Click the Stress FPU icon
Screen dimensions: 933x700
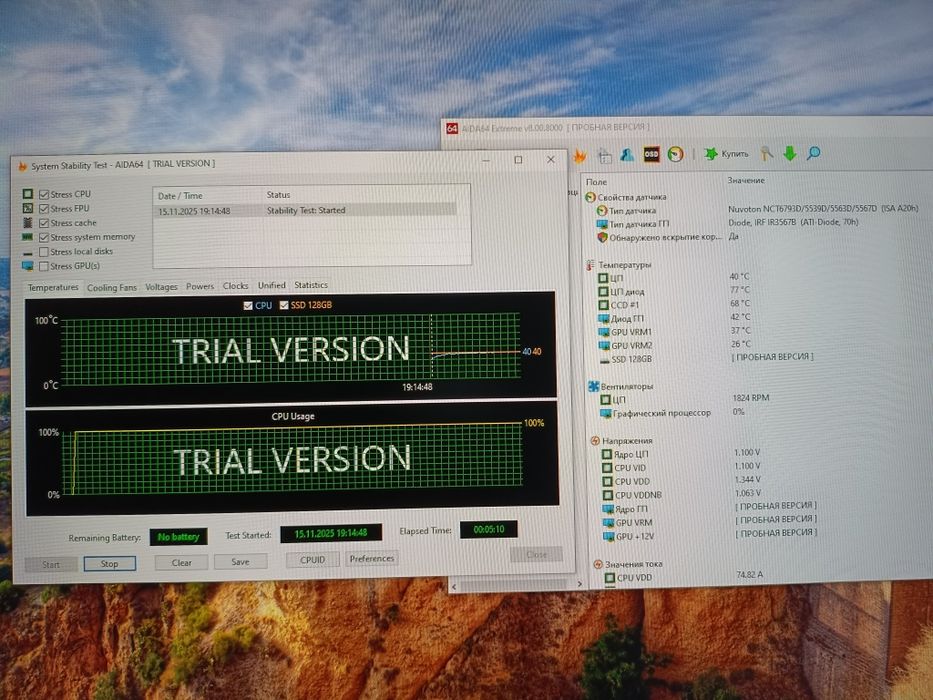tap(27, 208)
